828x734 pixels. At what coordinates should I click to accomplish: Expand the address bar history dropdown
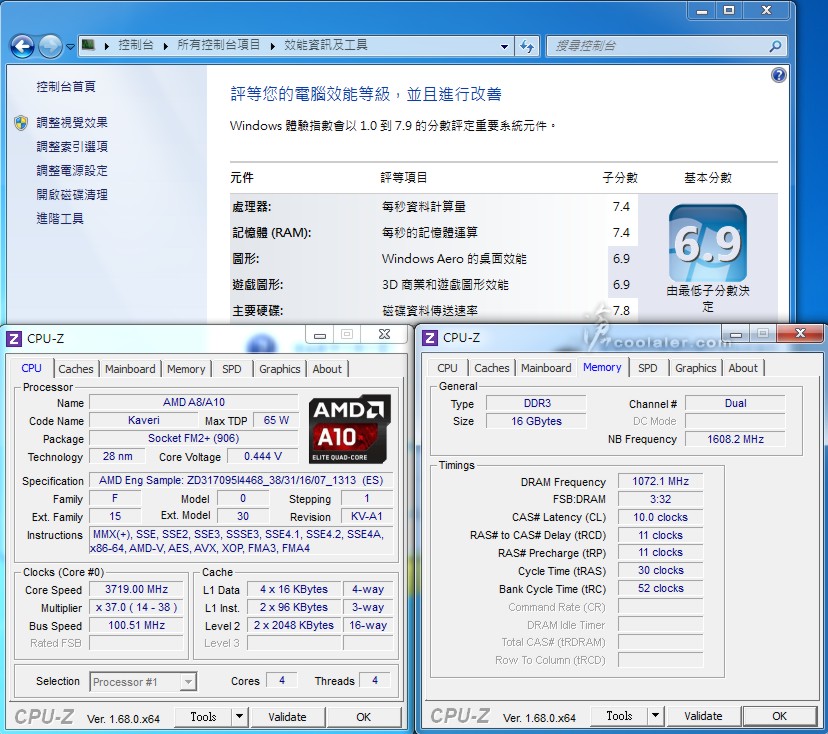[504, 46]
